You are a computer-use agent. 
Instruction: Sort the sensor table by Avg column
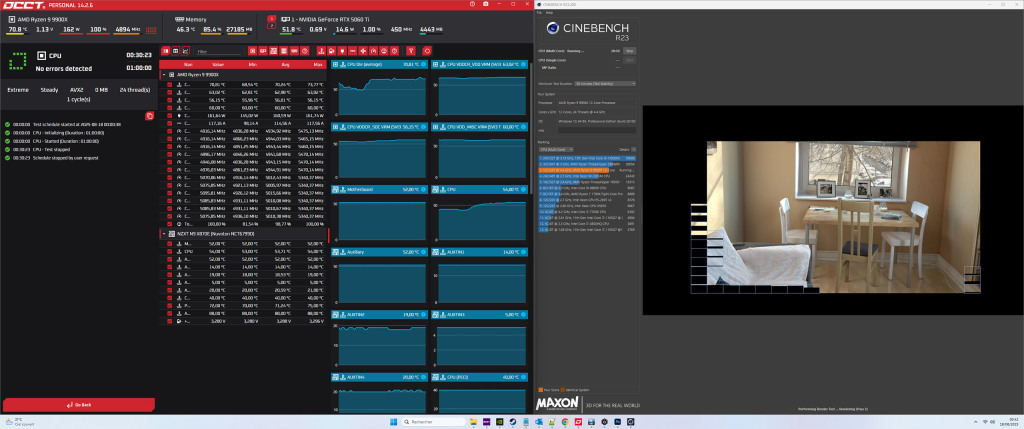point(285,65)
